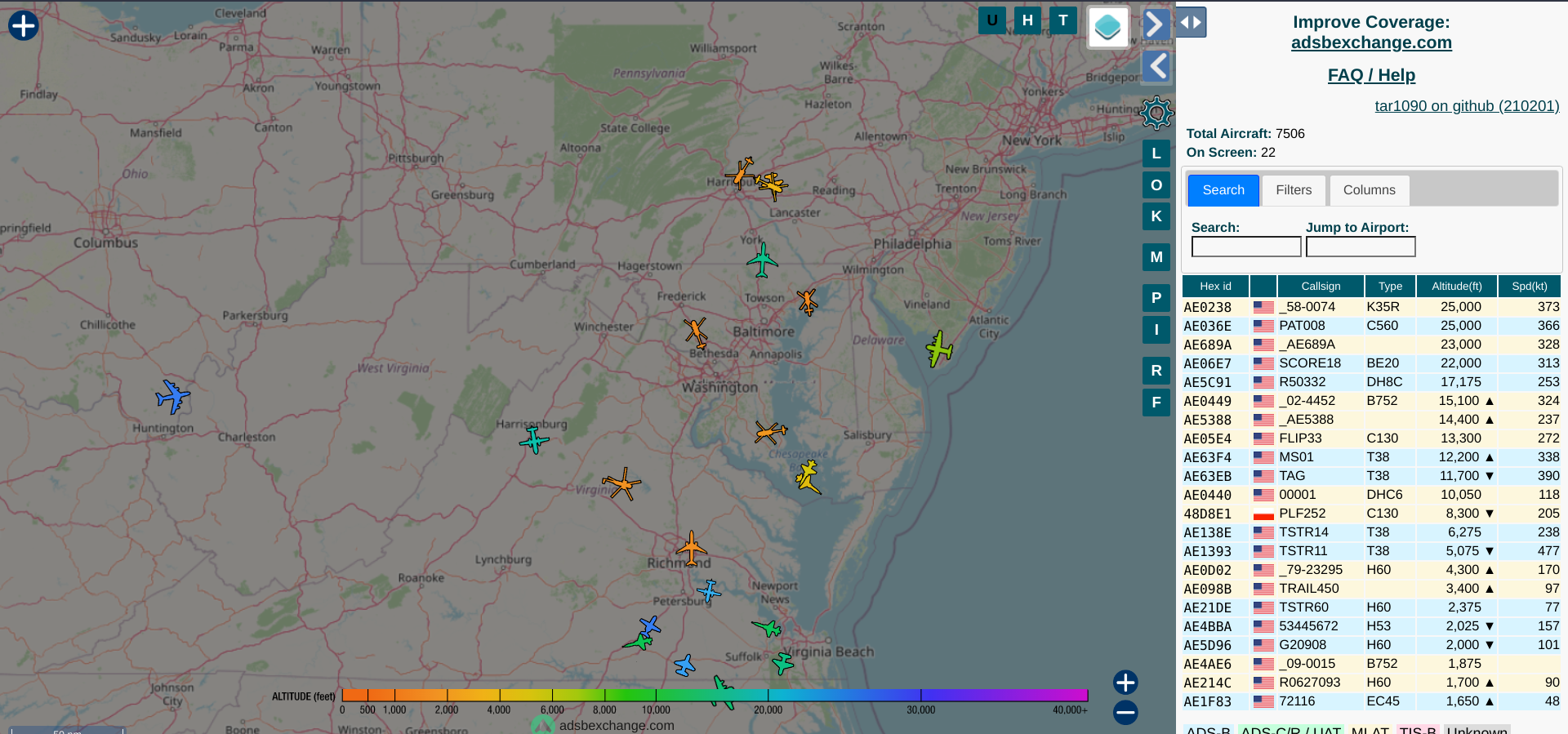Select teal aircraft icon near Harrisonburg
This screenshot has width=1568, height=734.
(x=534, y=440)
